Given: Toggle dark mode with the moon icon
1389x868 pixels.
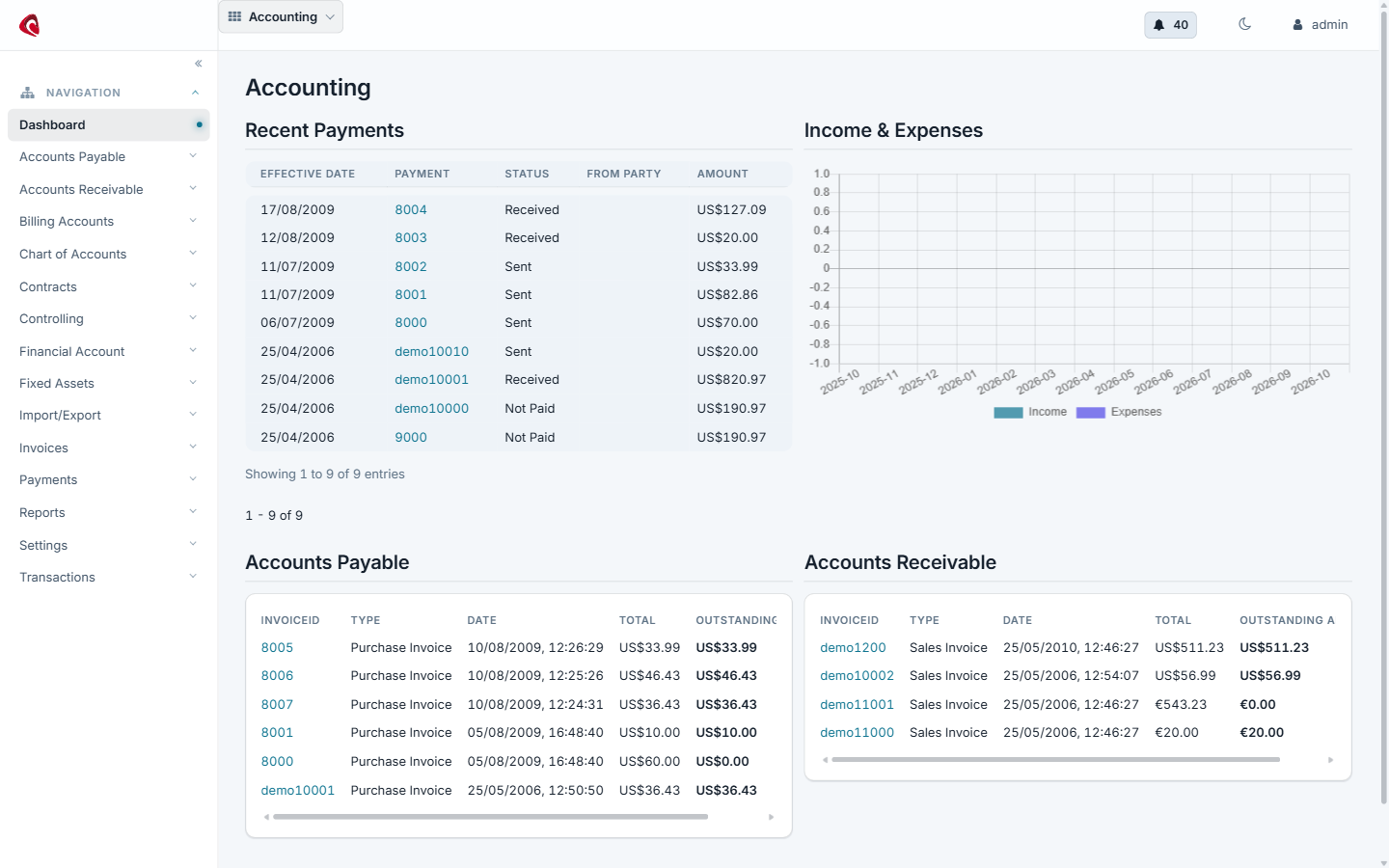Looking at the screenshot, I should [1244, 24].
